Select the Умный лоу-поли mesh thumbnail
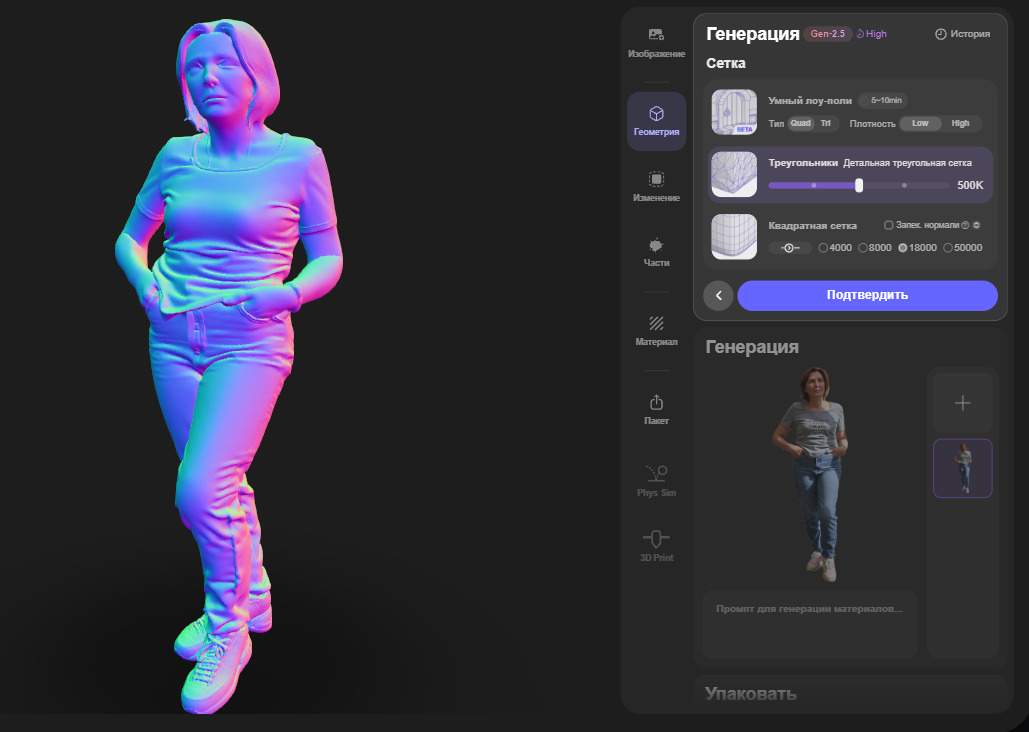This screenshot has height=732, width=1029. pyautogui.click(x=734, y=112)
